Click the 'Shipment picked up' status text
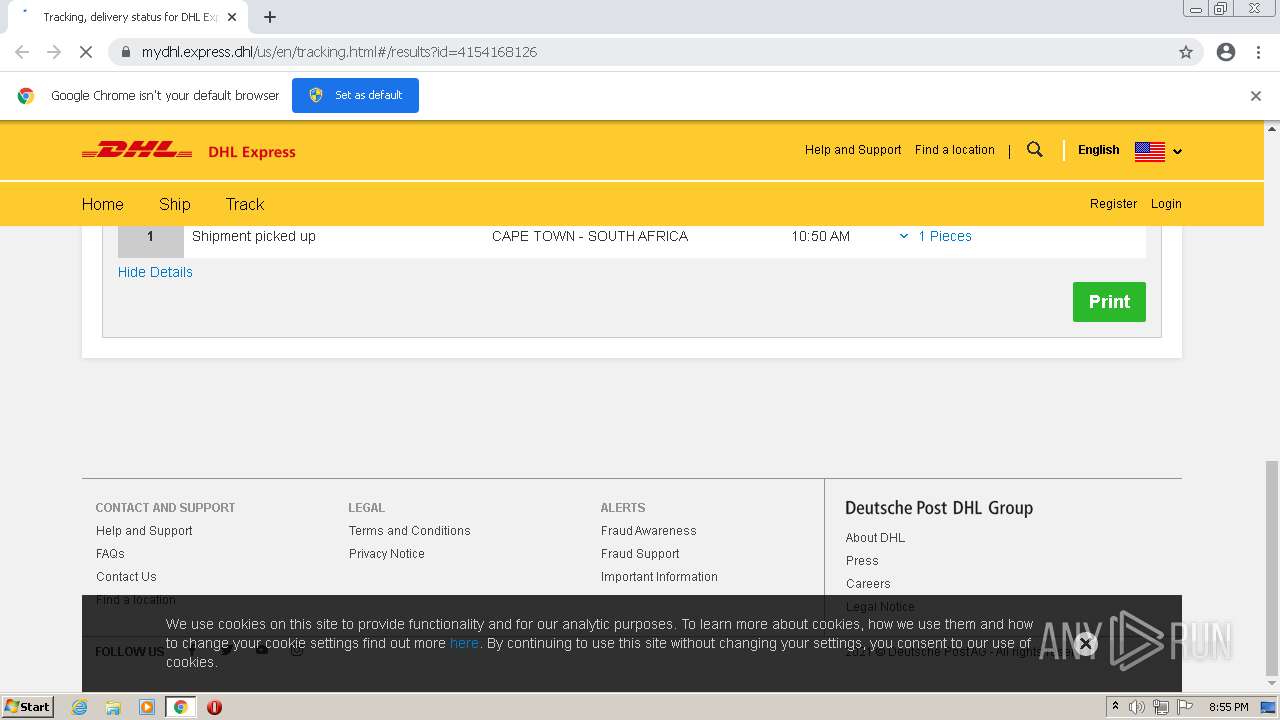This screenshot has height=720, width=1280. click(254, 236)
